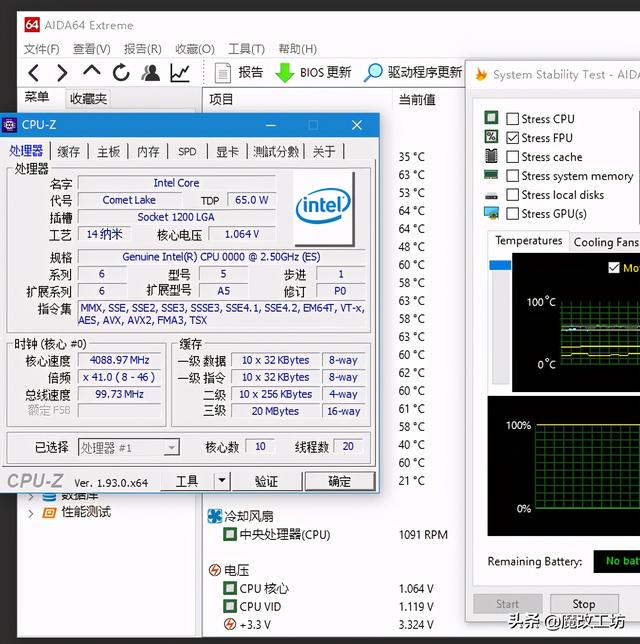Click the Intel logo in CPU-Z
Image resolution: width=640 pixels, height=644 pixels.
coord(324,208)
